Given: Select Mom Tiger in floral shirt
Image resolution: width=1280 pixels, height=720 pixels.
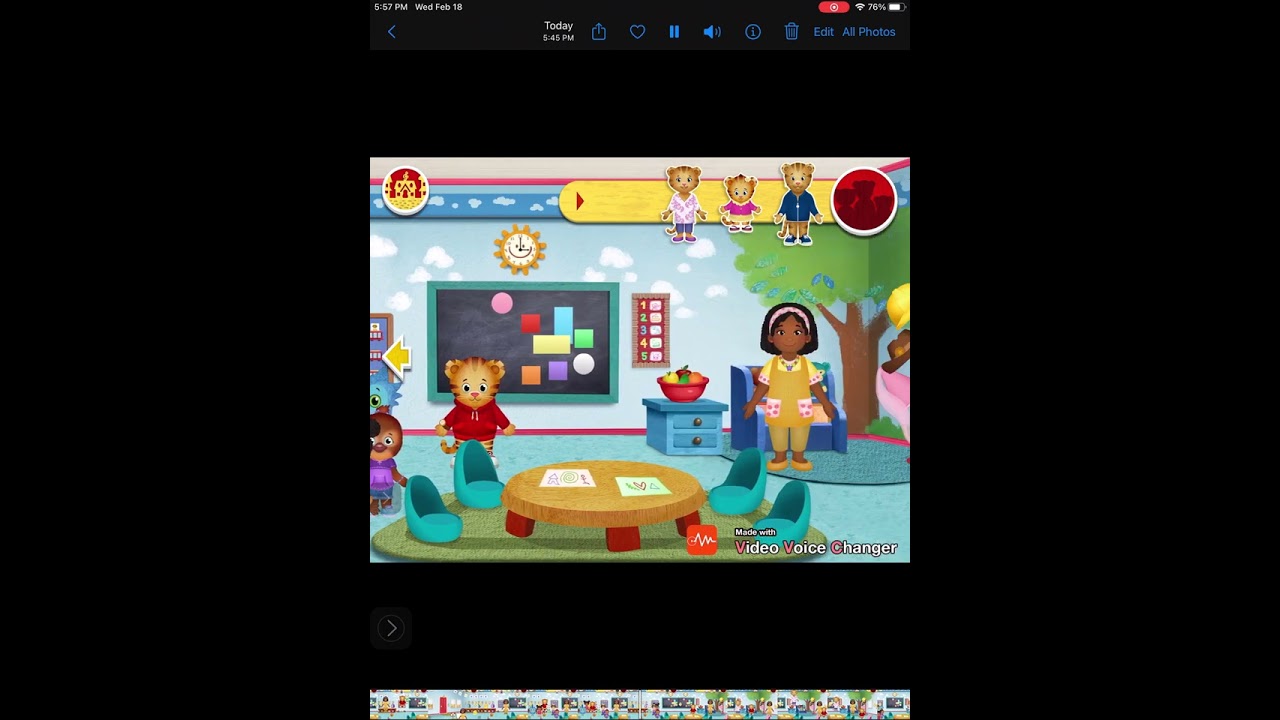Looking at the screenshot, I should [684, 204].
